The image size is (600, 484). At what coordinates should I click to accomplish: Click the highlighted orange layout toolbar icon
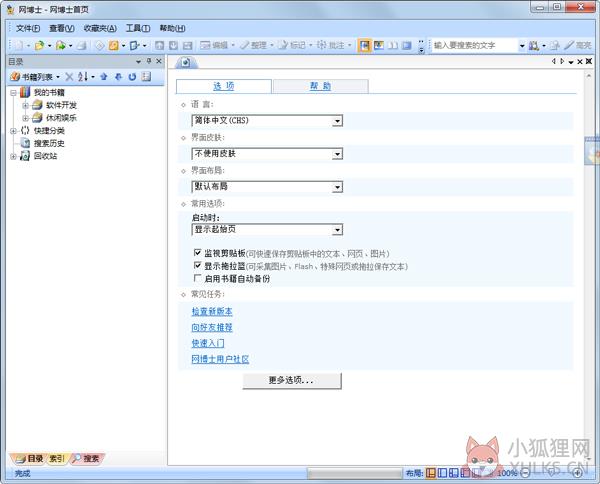point(365,46)
